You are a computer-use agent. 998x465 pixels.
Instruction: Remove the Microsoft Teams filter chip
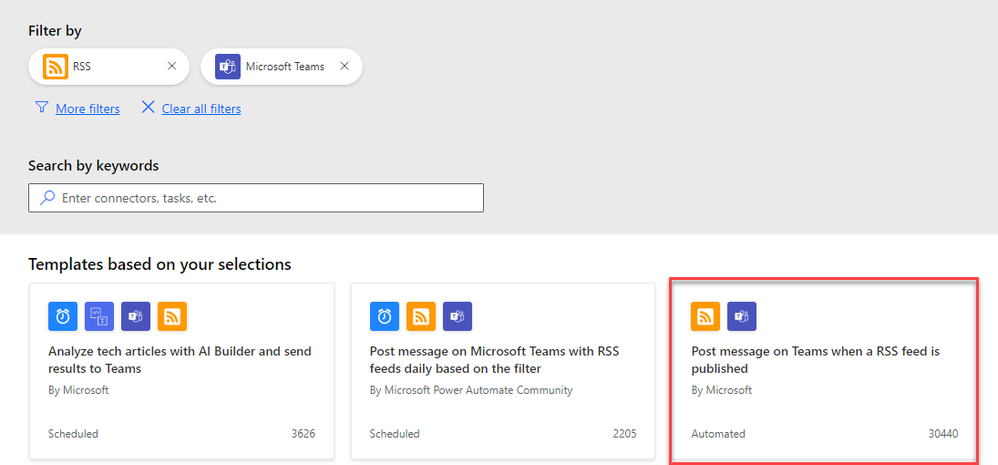pyautogui.click(x=344, y=66)
